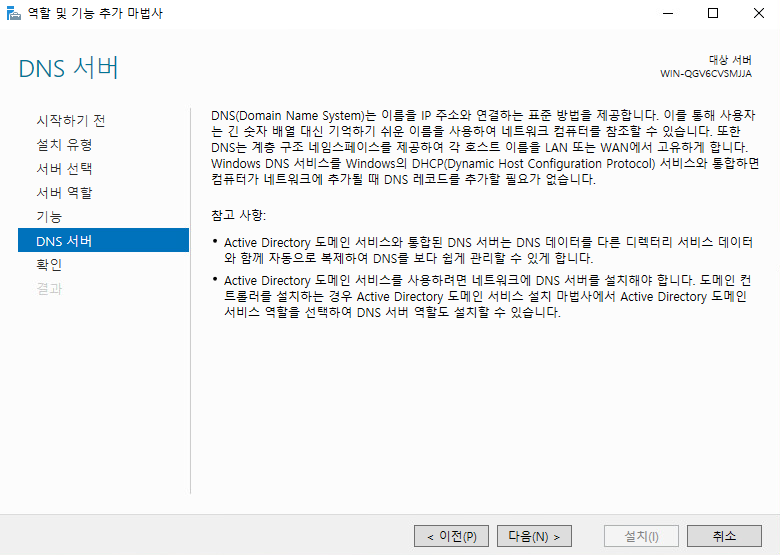The image size is (780, 555).
Task: Cancel the wizard with 취소
Action: 724,536
